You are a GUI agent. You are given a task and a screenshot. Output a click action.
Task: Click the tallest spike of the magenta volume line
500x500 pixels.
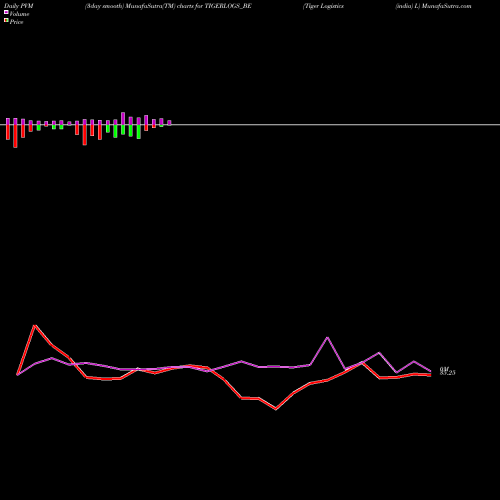(328, 338)
